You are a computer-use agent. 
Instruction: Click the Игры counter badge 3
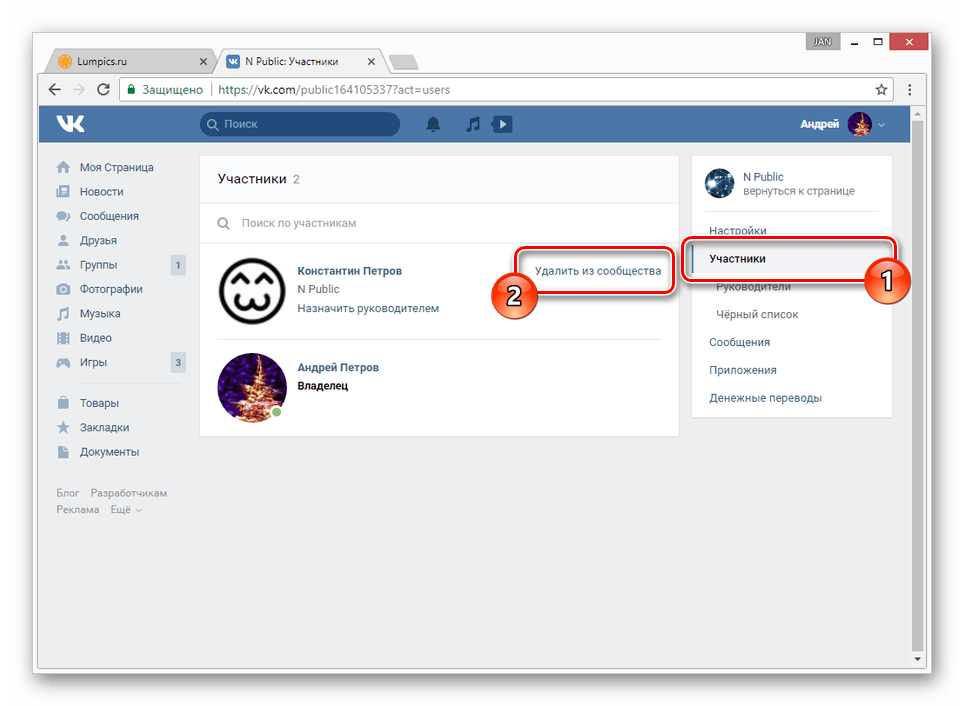tap(178, 362)
